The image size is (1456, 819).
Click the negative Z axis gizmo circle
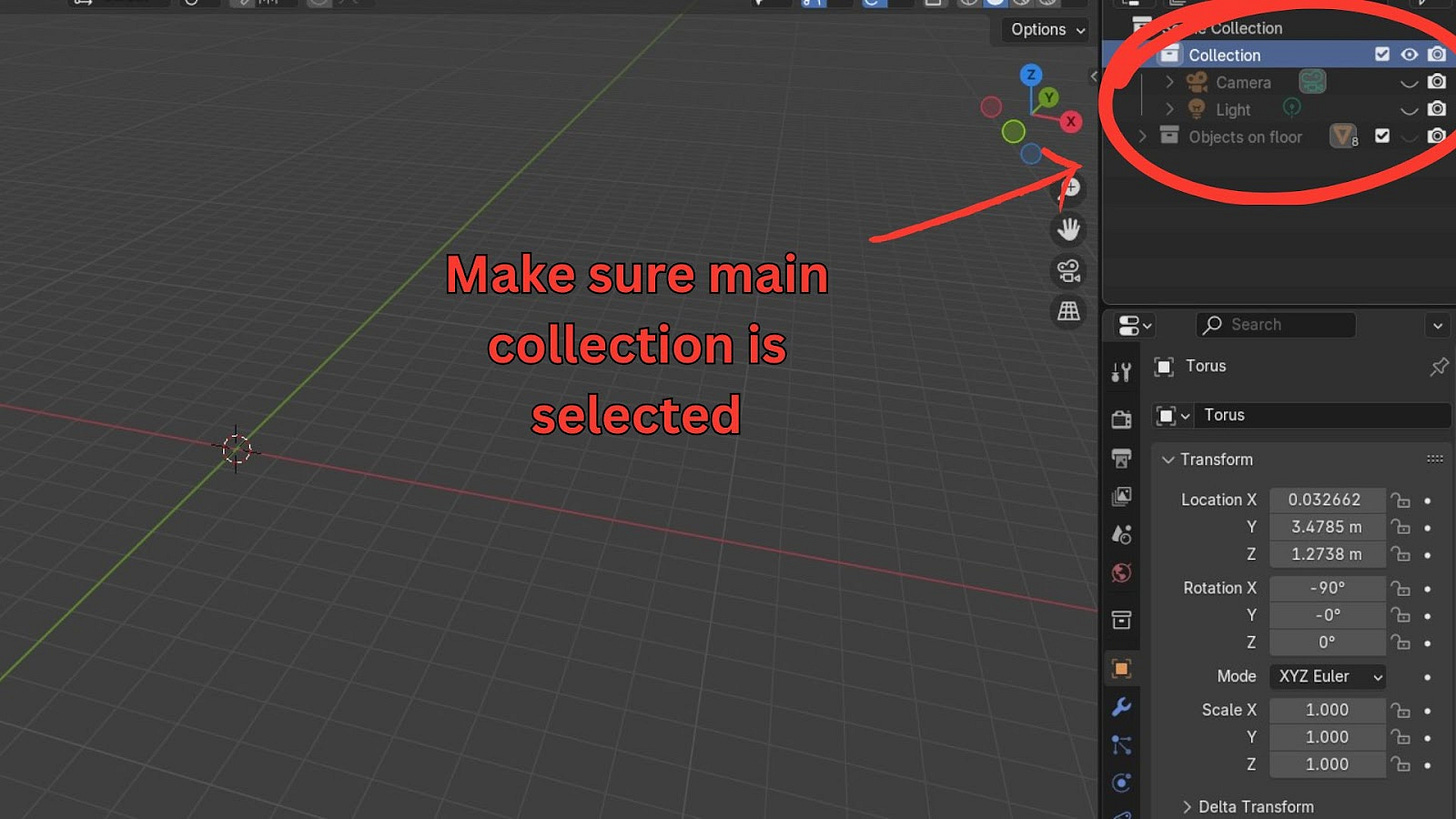point(1031,153)
